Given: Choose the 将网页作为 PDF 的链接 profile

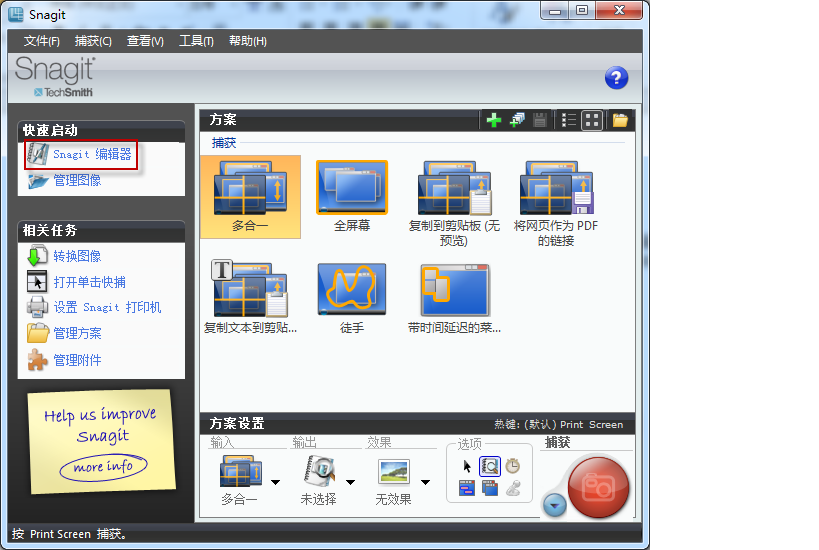Looking at the screenshot, I should point(556,203).
